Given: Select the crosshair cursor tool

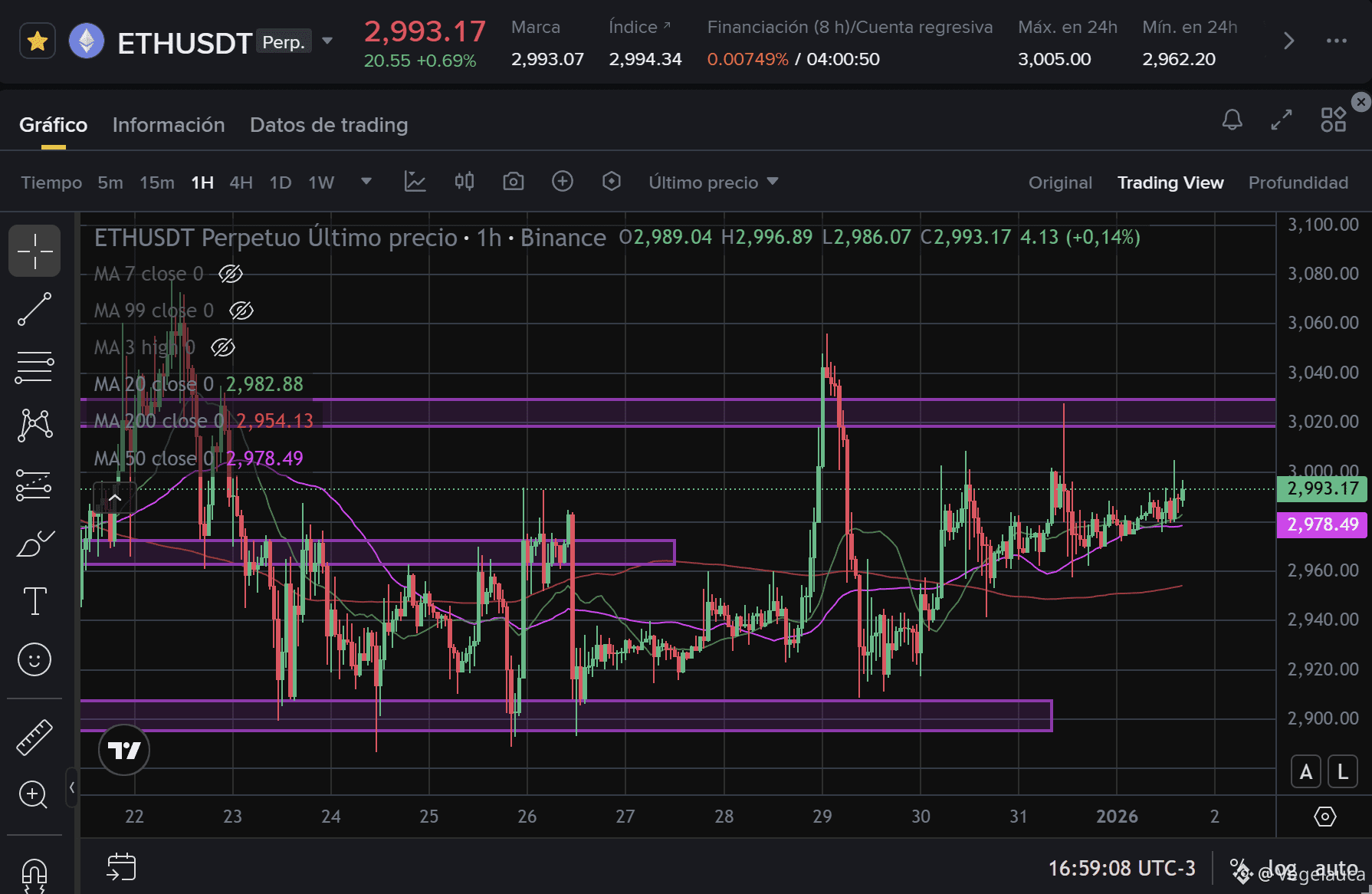Looking at the screenshot, I should (x=34, y=251).
